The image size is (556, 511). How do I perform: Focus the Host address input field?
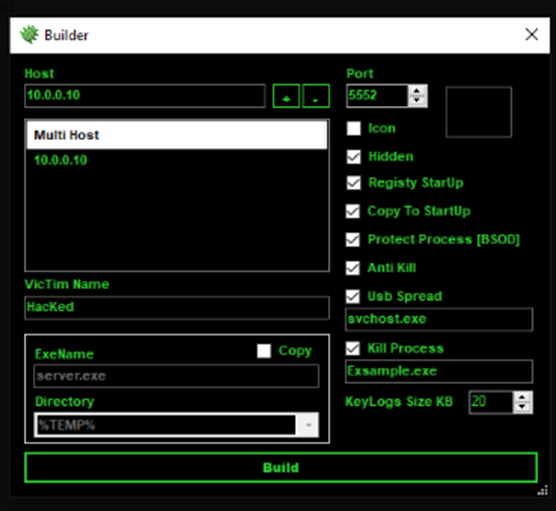tap(145, 96)
